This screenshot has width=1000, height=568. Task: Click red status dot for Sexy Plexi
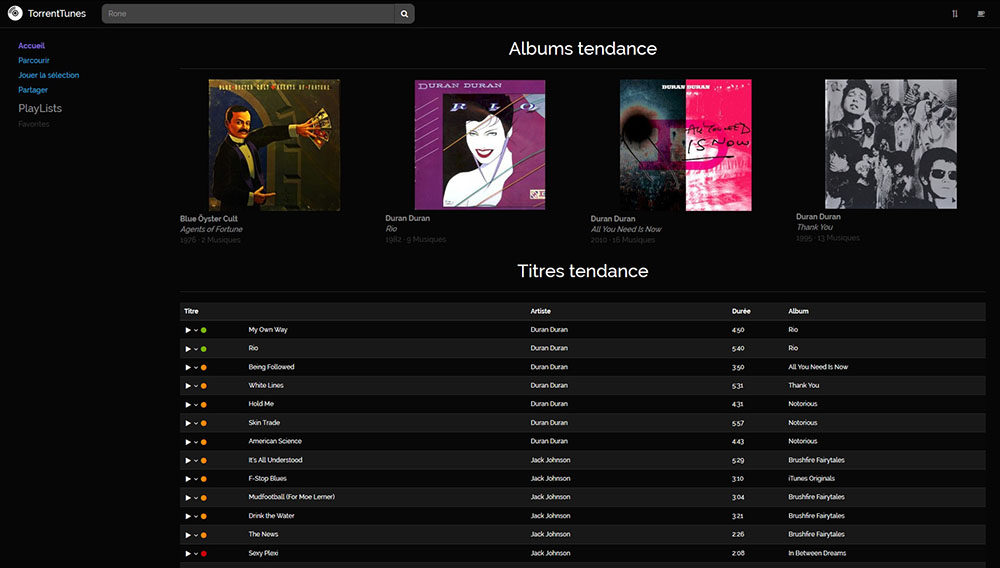tap(203, 553)
